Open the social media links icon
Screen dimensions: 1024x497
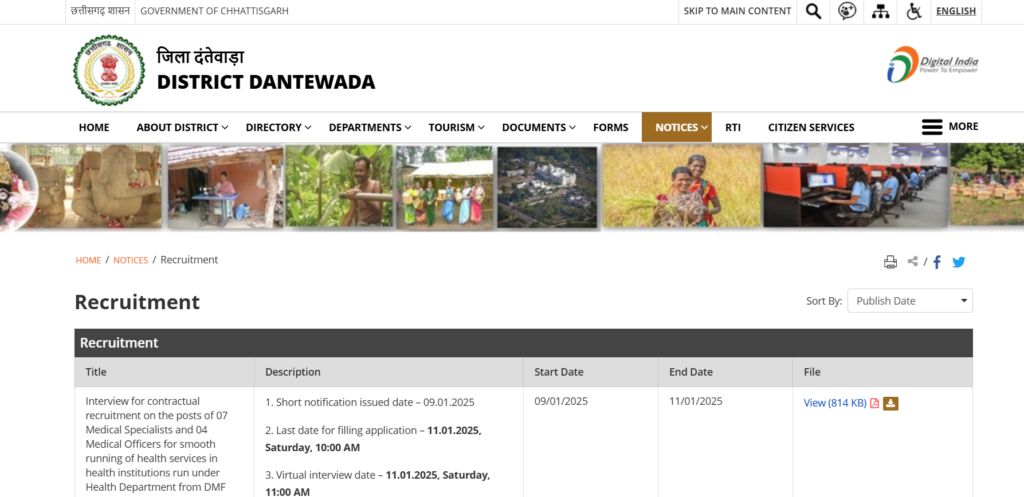point(847,11)
